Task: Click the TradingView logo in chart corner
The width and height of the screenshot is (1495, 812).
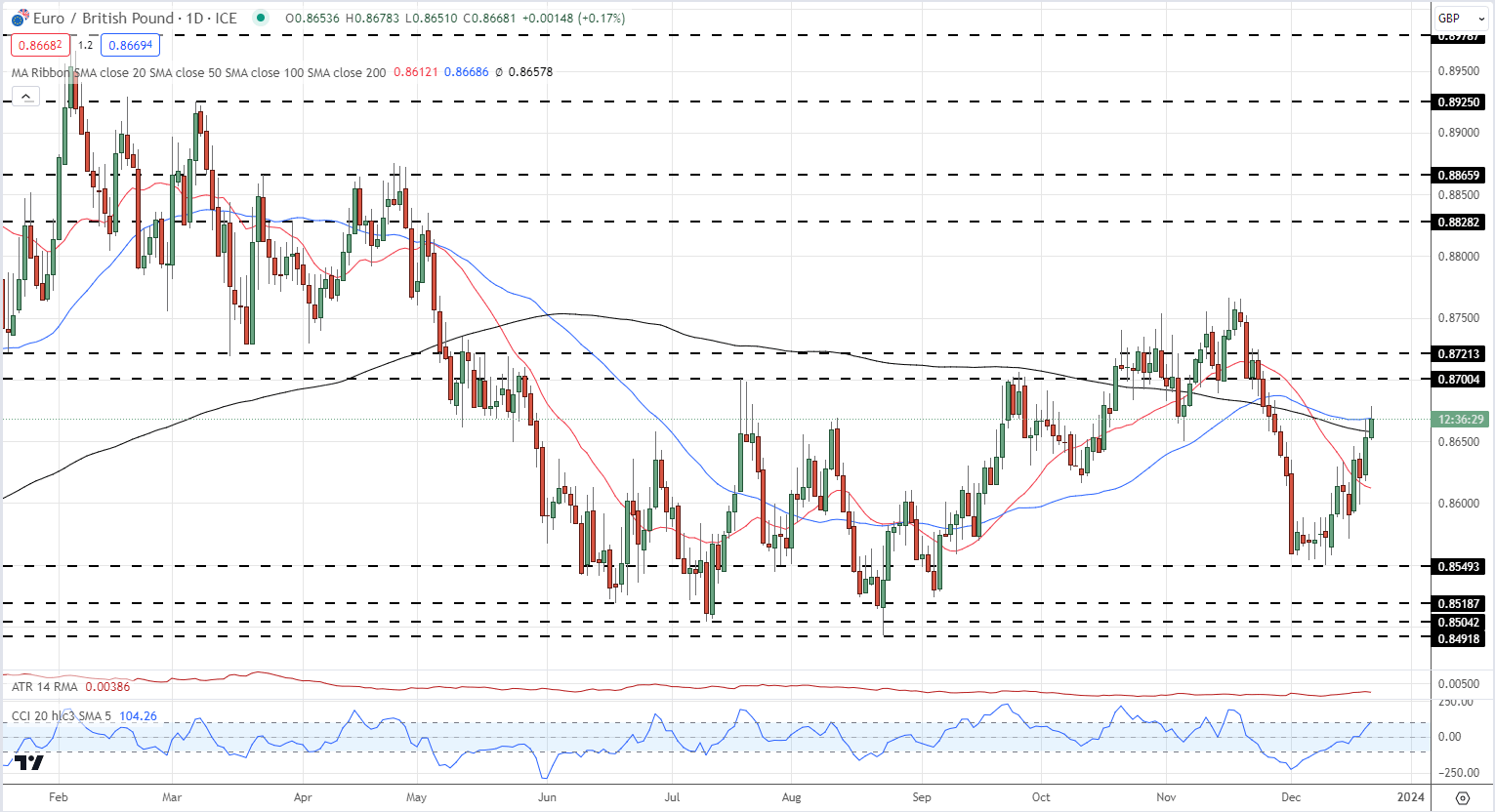Action: point(28,762)
